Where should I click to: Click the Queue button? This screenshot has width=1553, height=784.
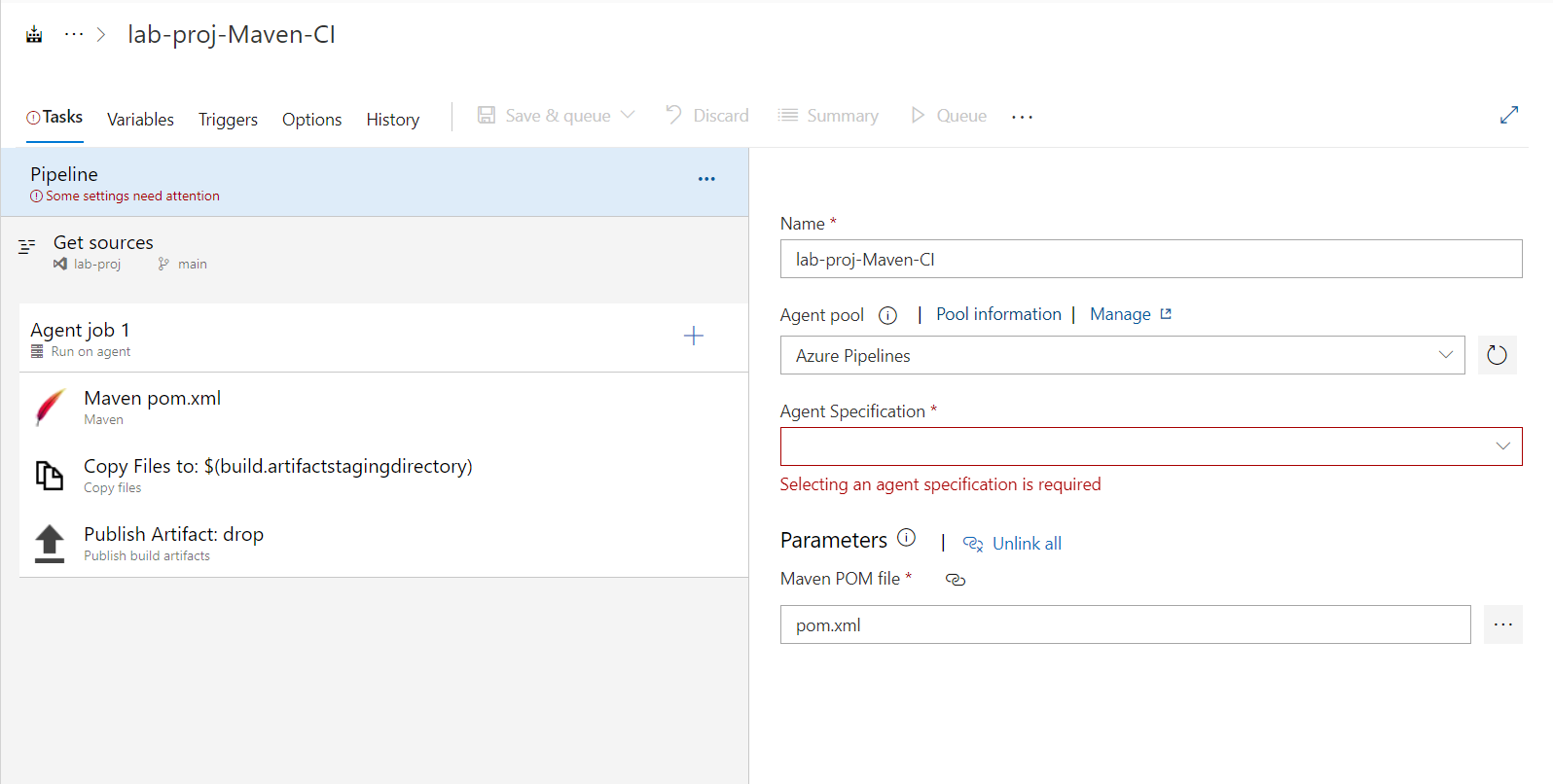pos(949,116)
